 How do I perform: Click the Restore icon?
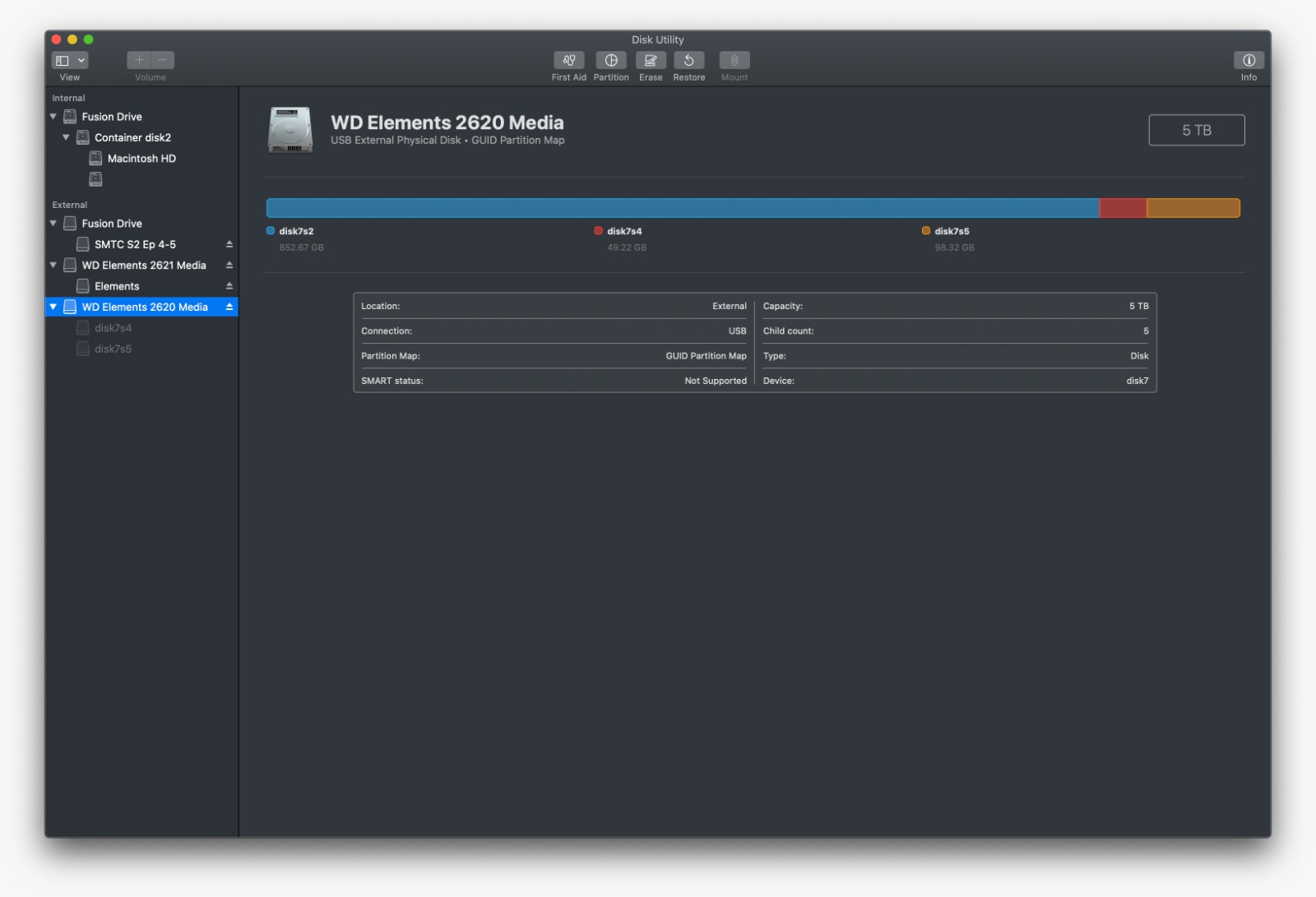pyautogui.click(x=689, y=60)
